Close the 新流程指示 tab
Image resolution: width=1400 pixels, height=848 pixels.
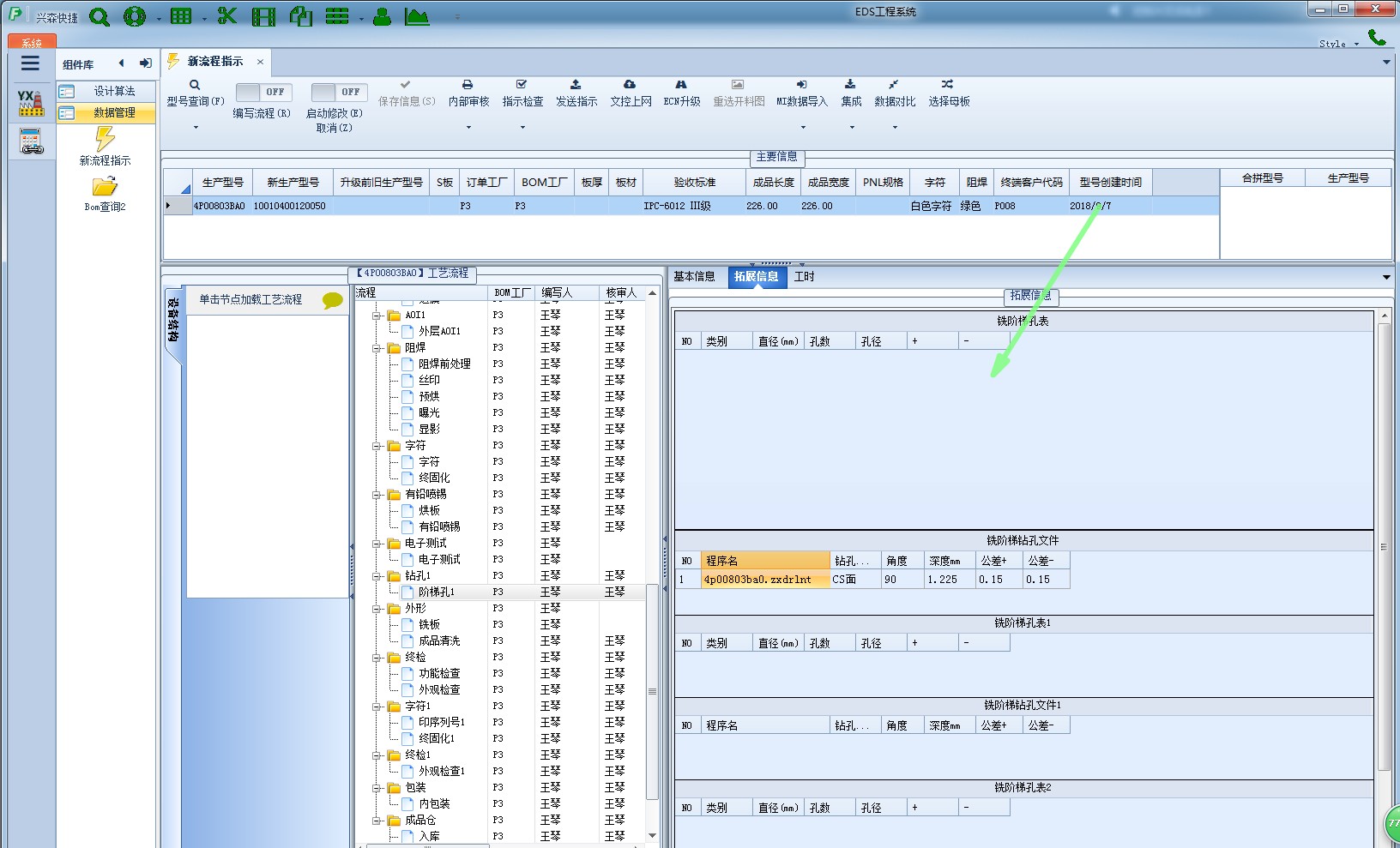pos(260,62)
